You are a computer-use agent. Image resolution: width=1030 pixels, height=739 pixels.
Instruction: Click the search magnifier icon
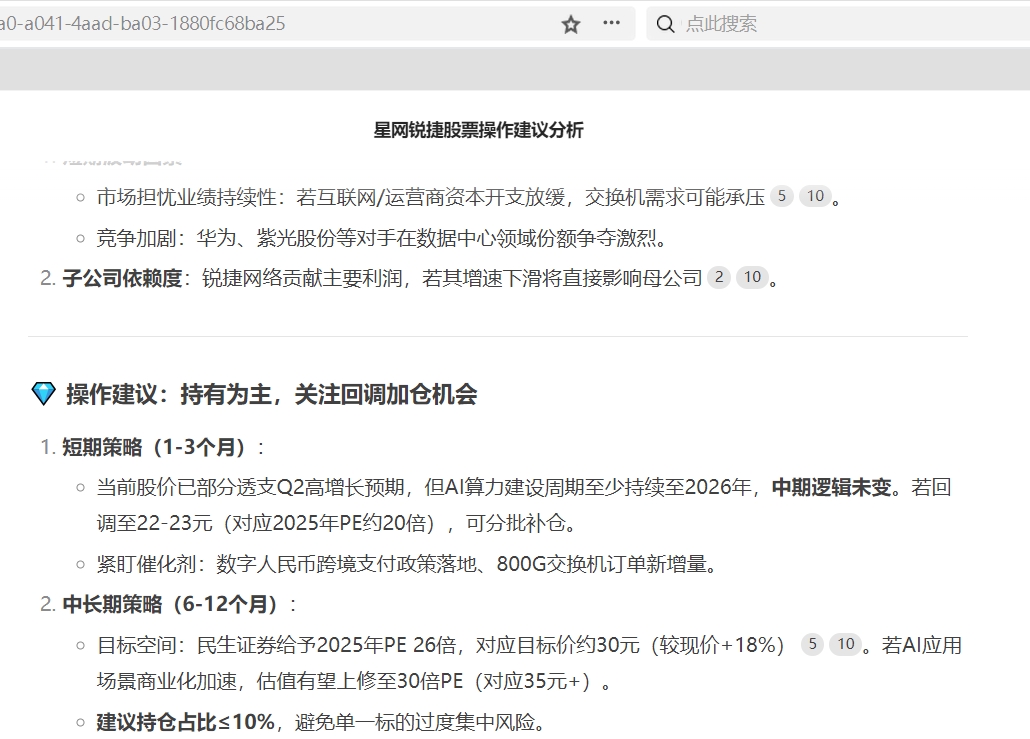point(665,24)
